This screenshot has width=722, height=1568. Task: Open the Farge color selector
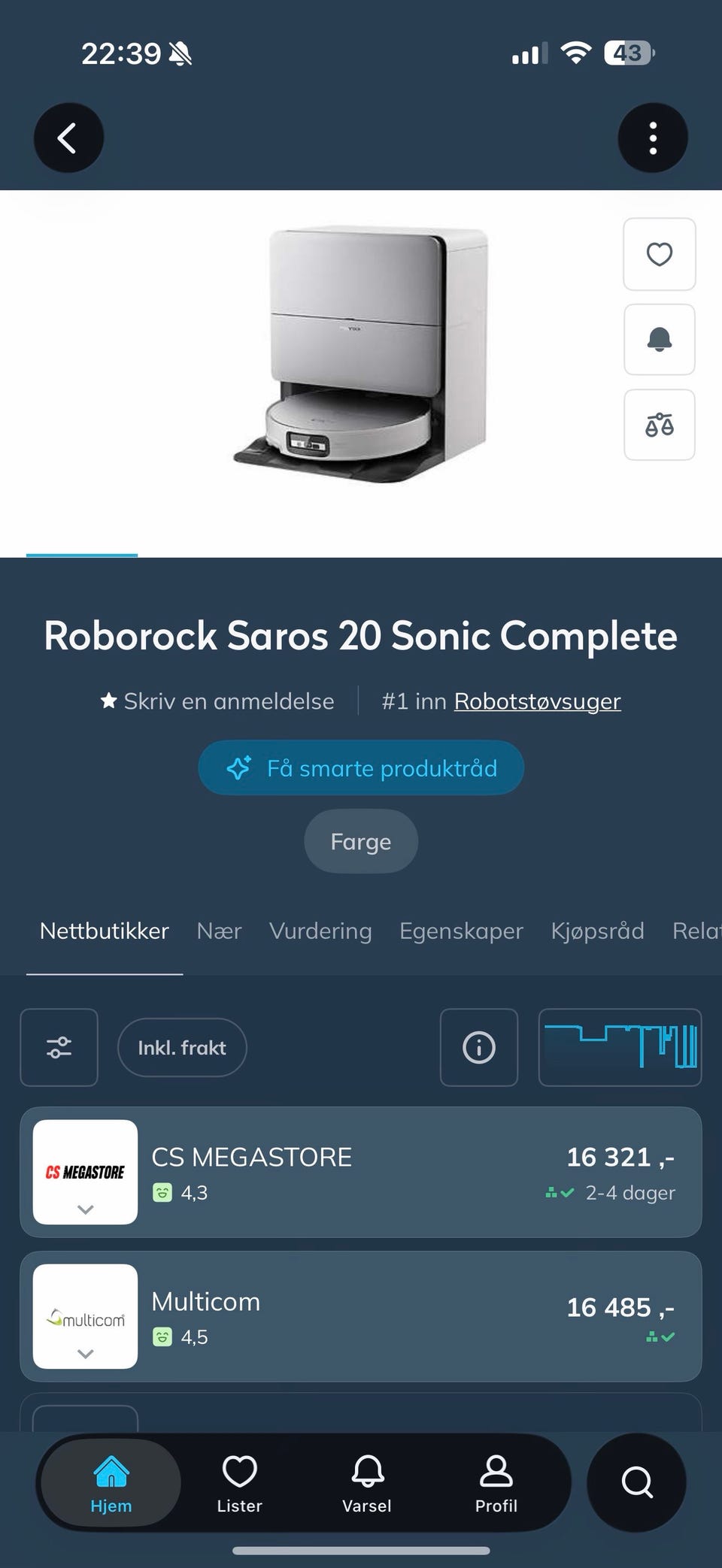tap(361, 841)
